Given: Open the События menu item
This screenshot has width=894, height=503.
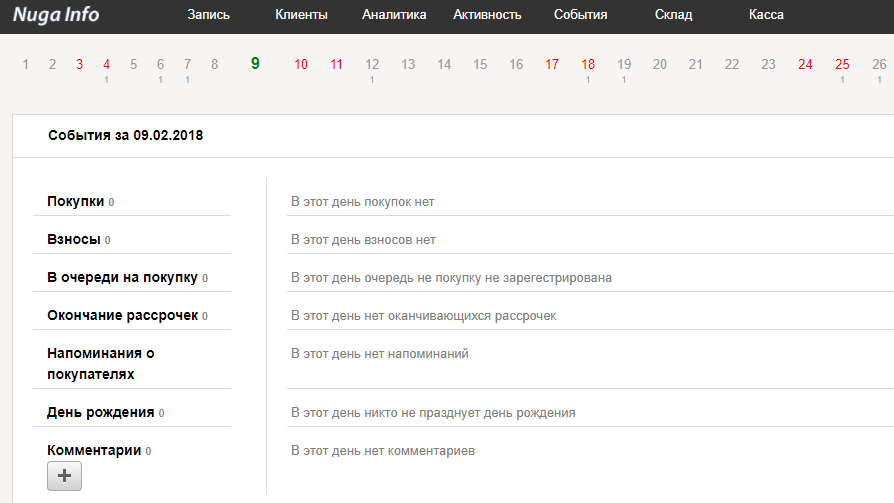Looking at the screenshot, I should click(580, 15).
